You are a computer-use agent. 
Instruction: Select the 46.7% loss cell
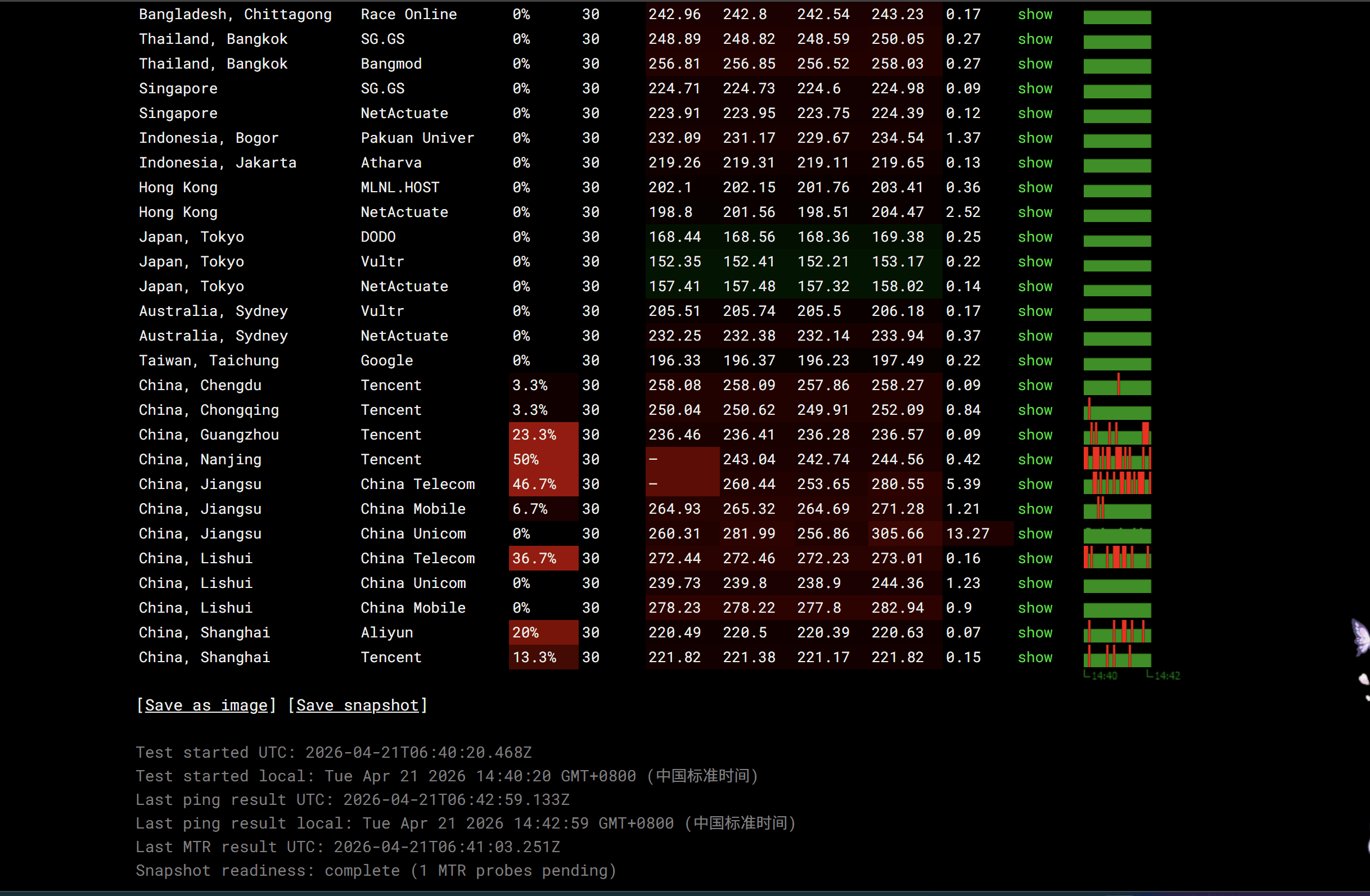tap(543, 485)
